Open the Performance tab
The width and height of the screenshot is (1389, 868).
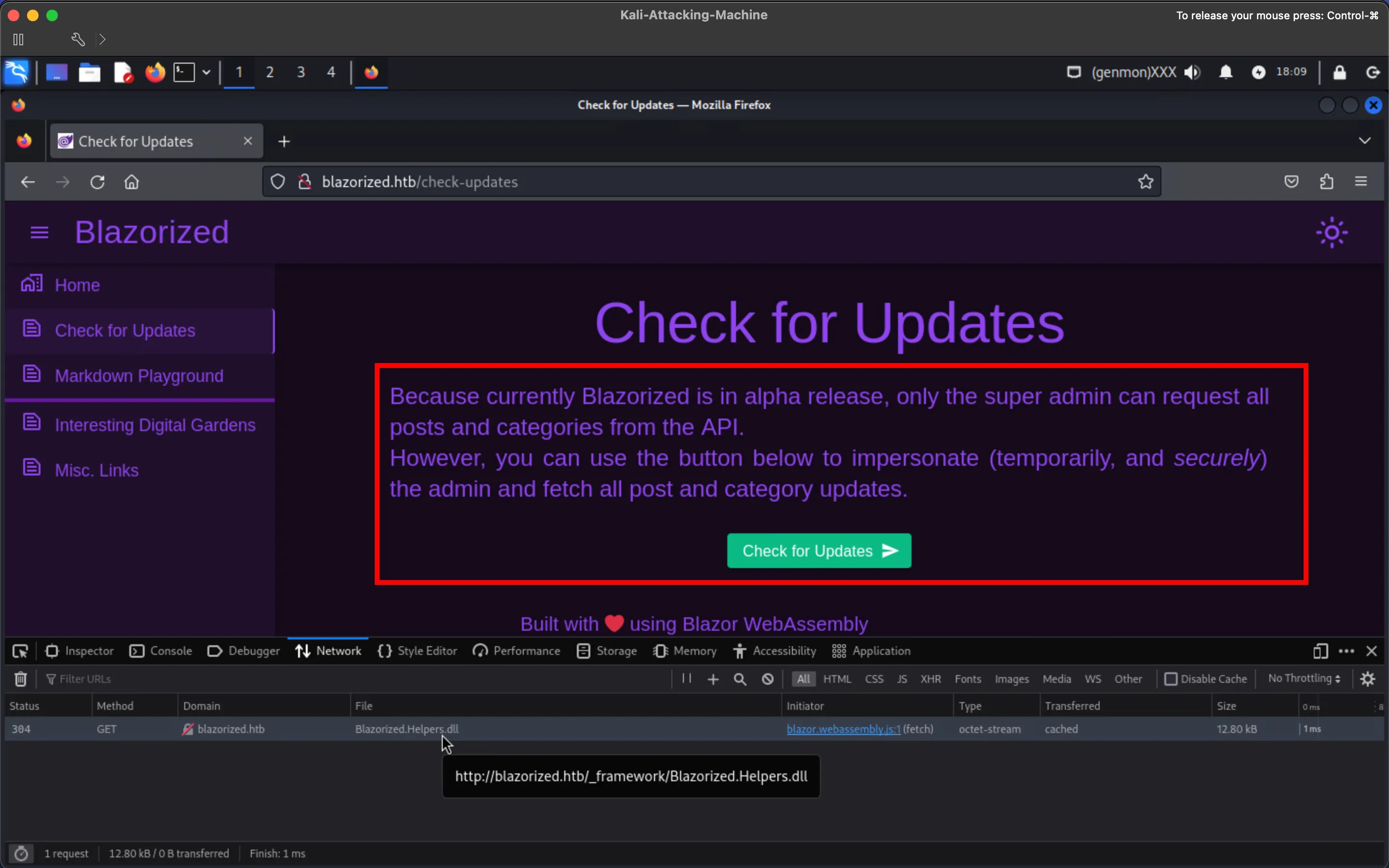tap(516, 651)
